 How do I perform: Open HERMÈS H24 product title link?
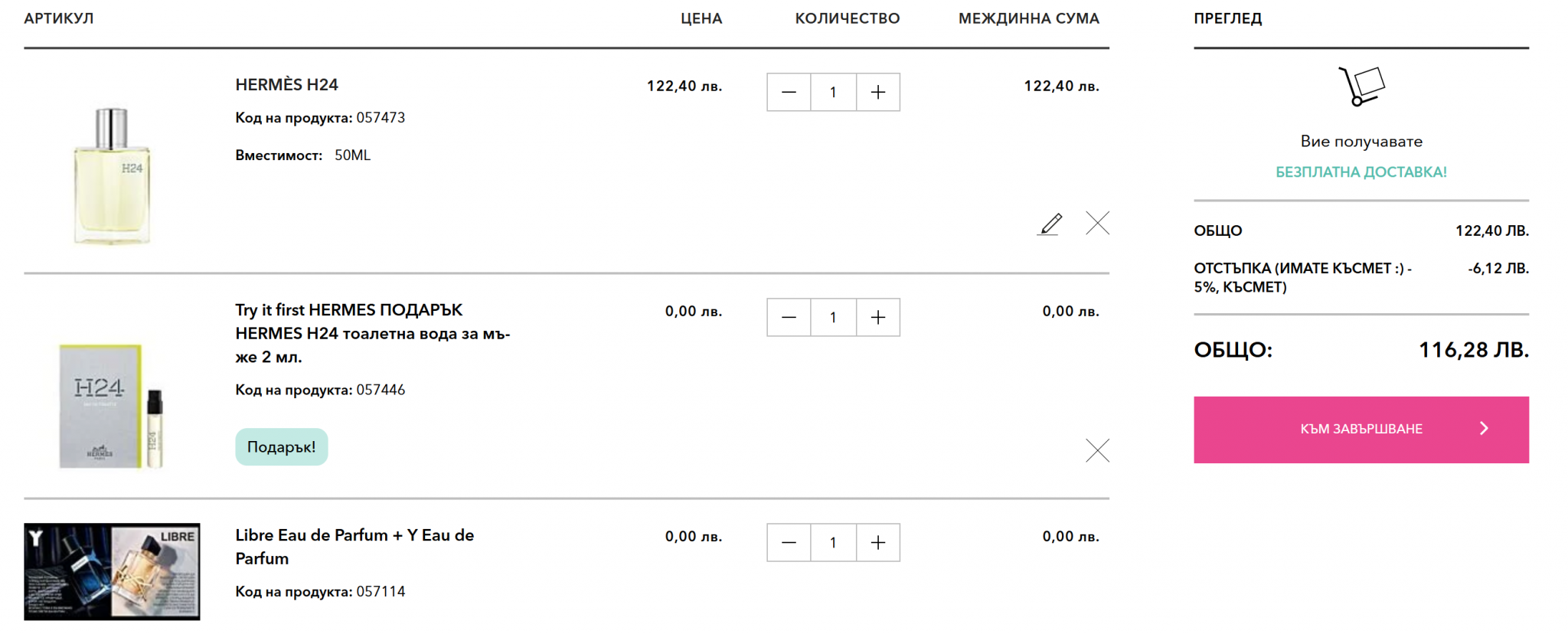286,85
